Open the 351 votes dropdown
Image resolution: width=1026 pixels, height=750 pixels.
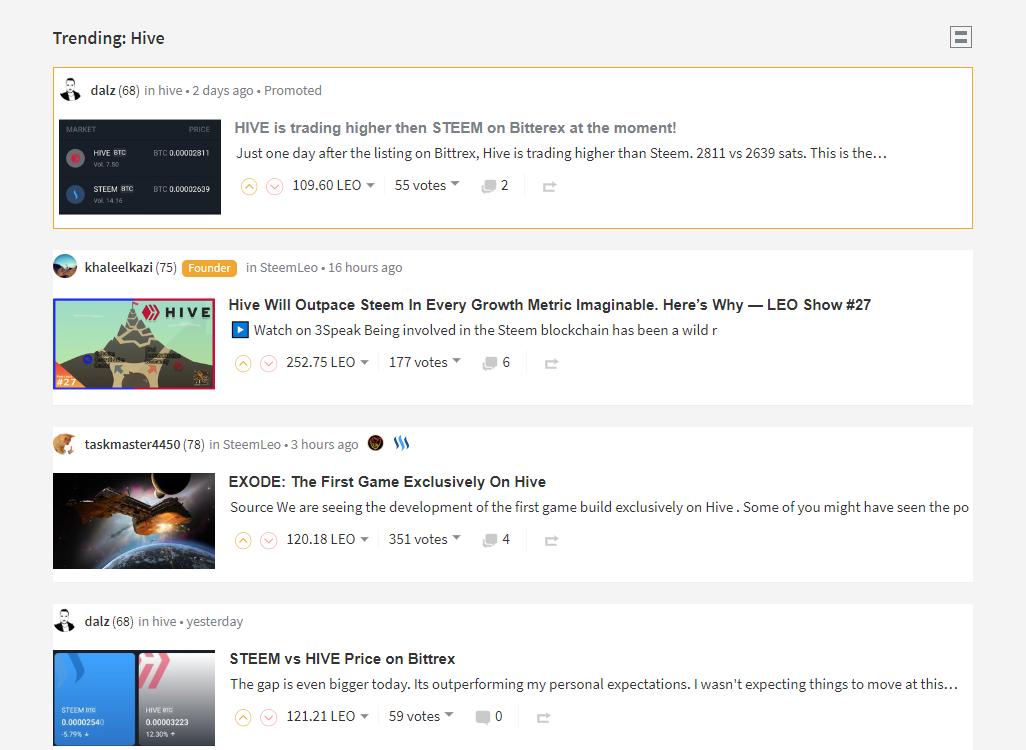click(424, 539)
